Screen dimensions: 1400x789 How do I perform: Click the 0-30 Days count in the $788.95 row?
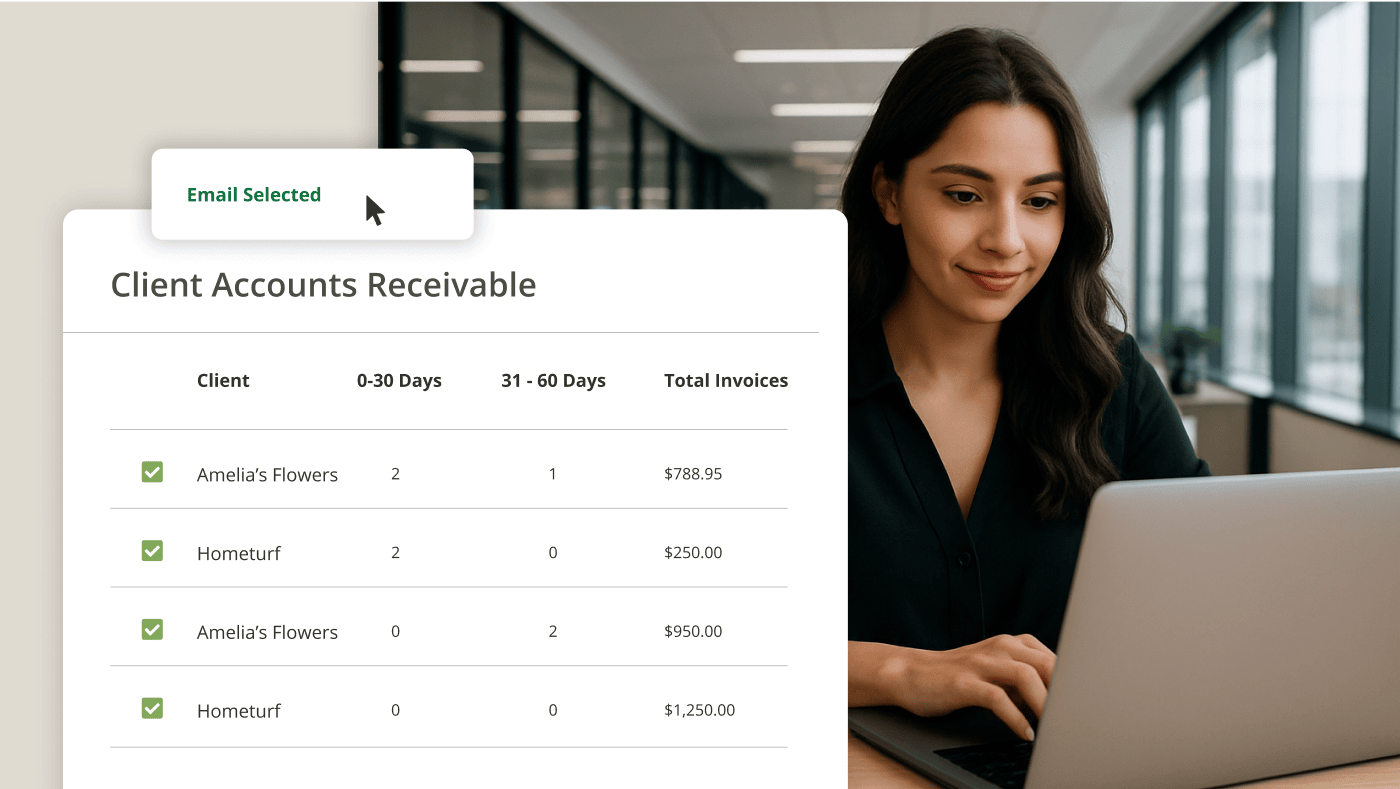click(x=396, y=474)
